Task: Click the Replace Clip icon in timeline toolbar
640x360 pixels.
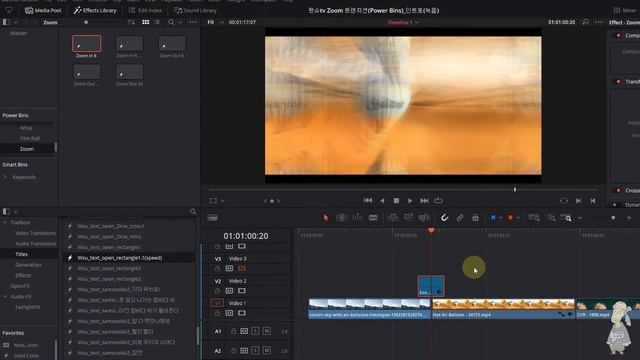Action: 424,218
